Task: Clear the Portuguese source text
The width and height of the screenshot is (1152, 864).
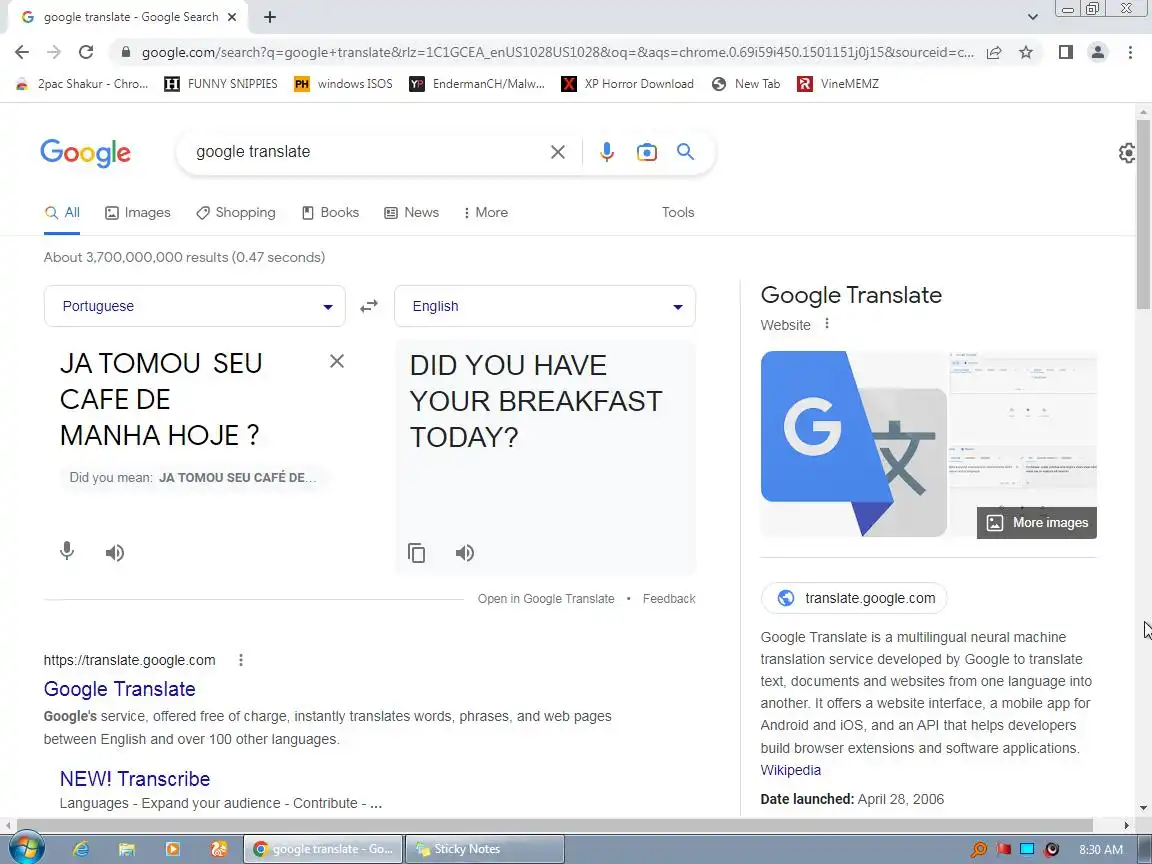Action: [336, 361]
